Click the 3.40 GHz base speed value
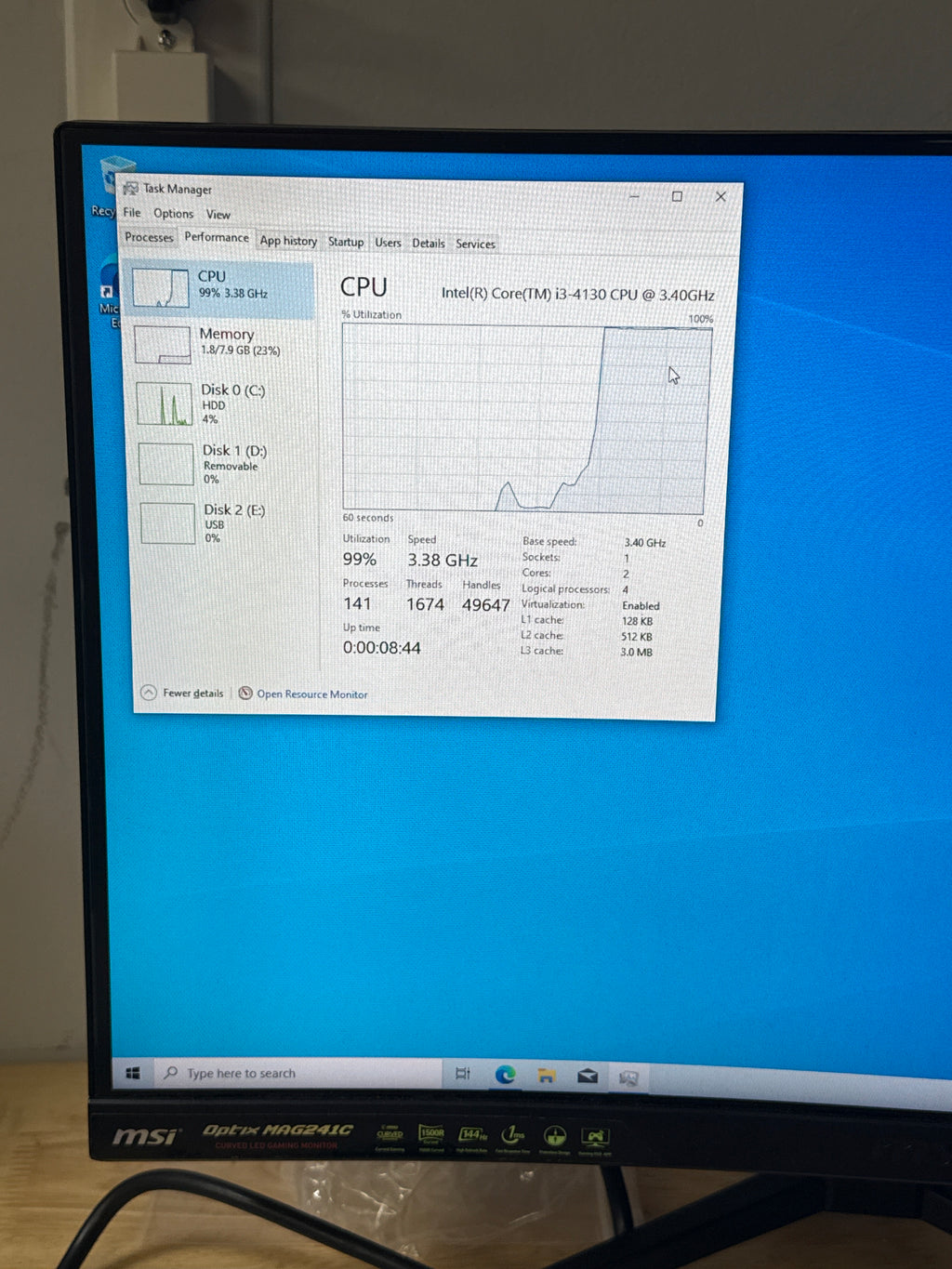Viewport: 952px width, 1269px height. tap(644, 543)
